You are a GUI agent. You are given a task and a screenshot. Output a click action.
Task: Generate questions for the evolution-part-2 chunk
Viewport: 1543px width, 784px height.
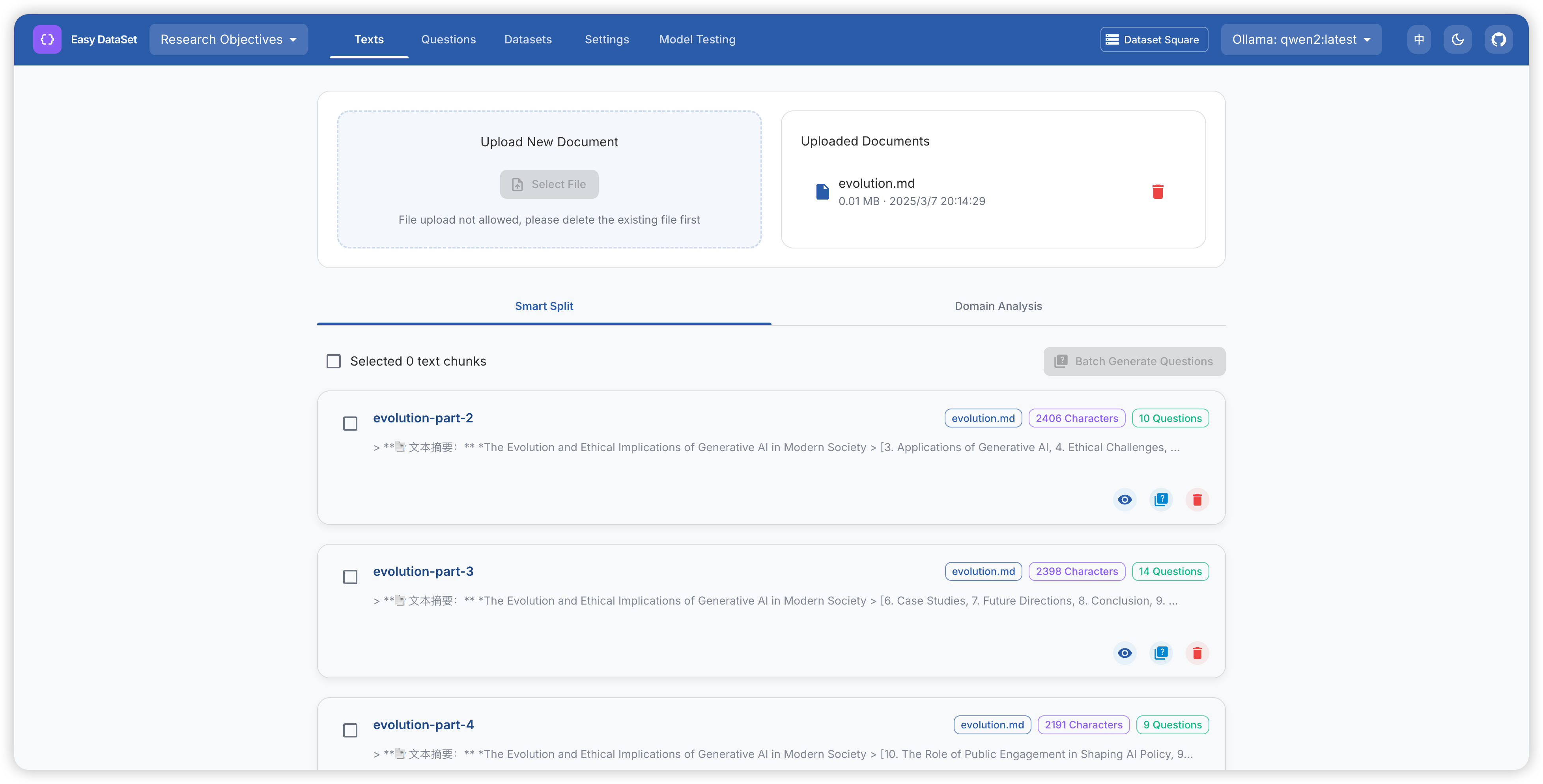coord(1161,500)
